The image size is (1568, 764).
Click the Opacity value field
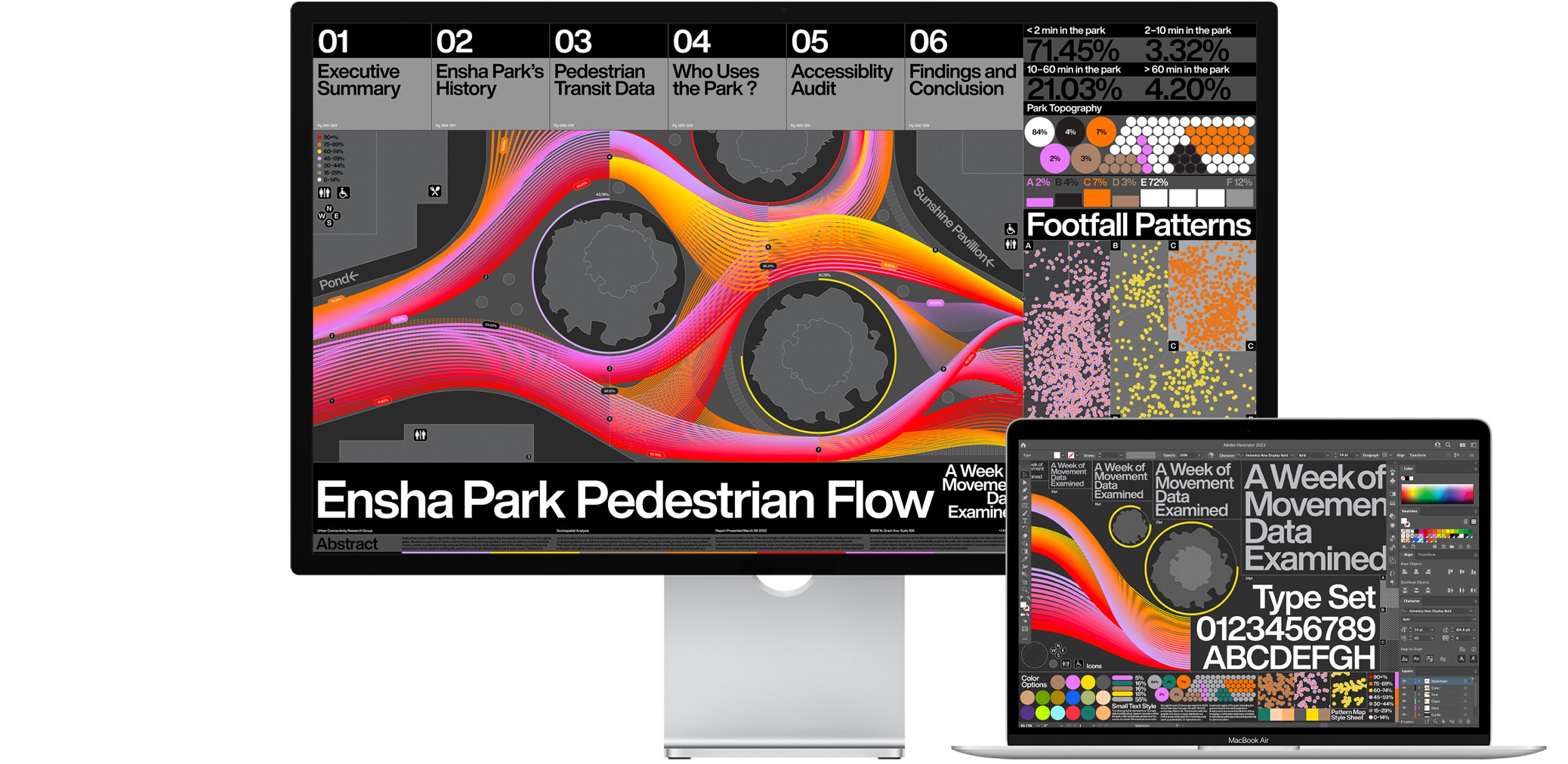[x=1187, y=455]
